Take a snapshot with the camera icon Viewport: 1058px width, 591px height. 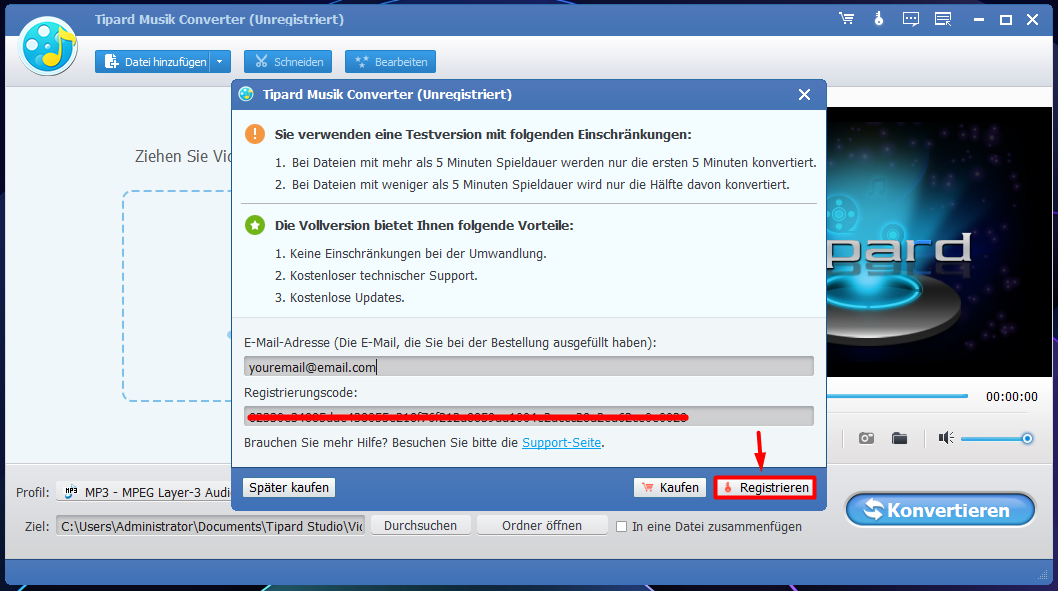[x=866, y=439]
